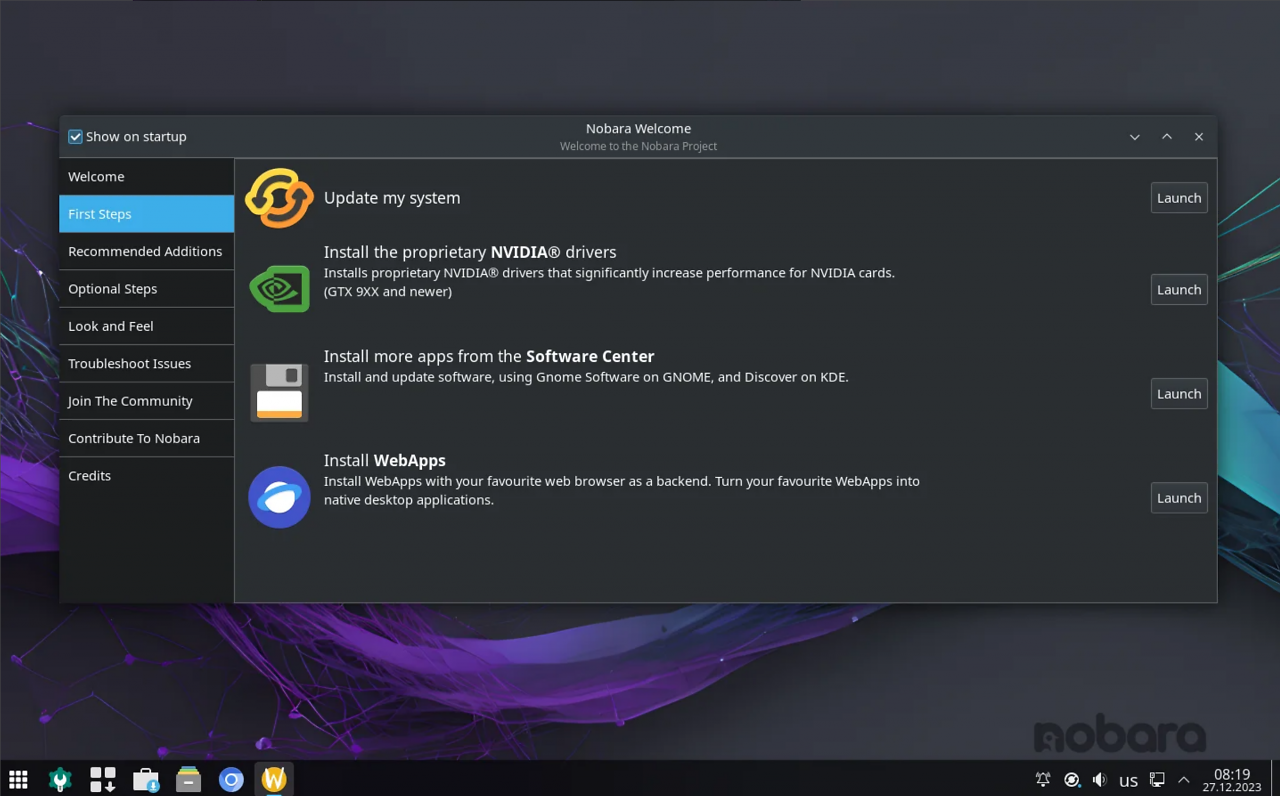Click the 'us' keyboard layout indicator
The image size is (1280, 796).
click(x=1128, y=780)
